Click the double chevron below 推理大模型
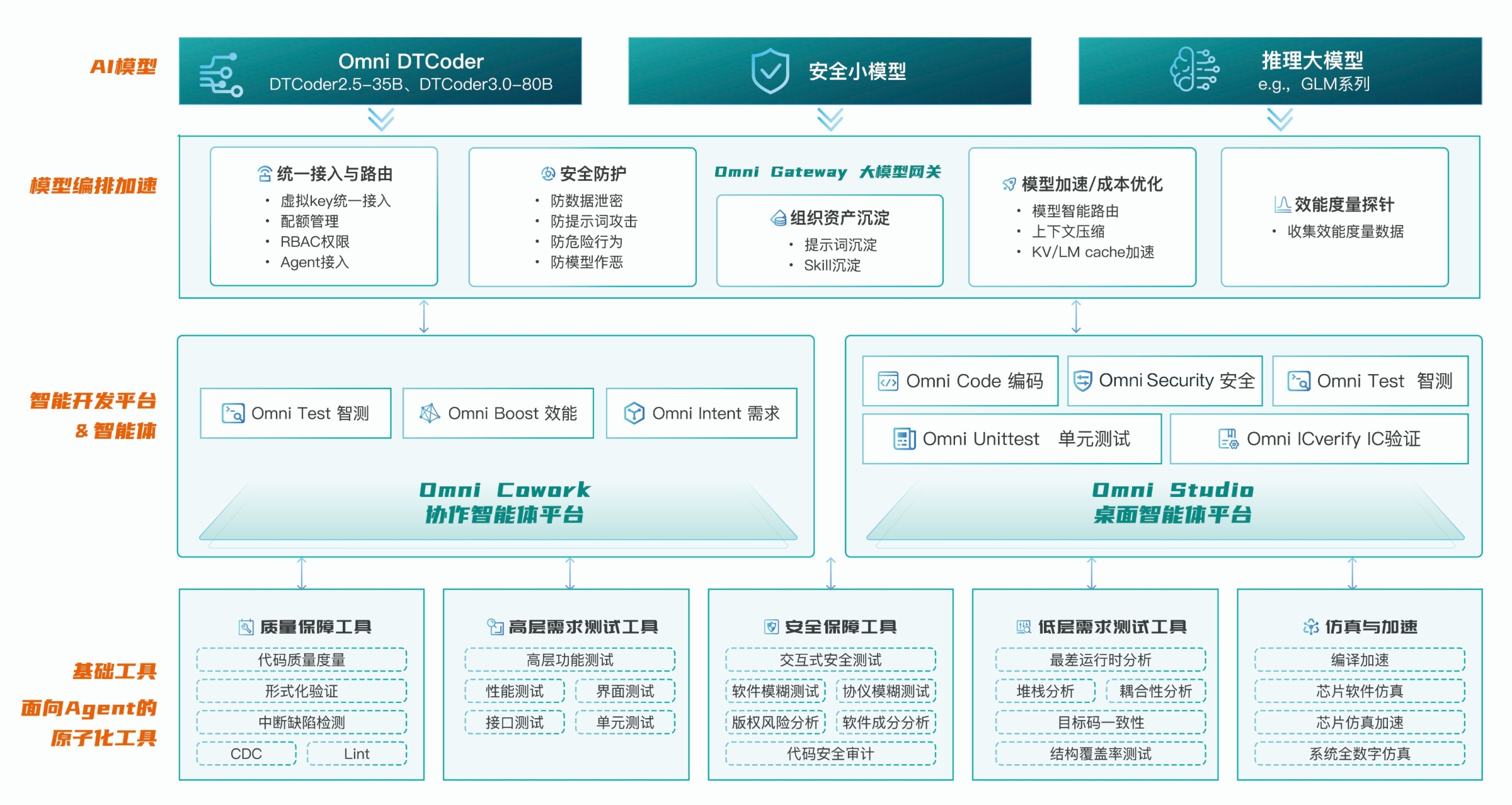The image size is (1512, 805). [x=1280, y=119]
